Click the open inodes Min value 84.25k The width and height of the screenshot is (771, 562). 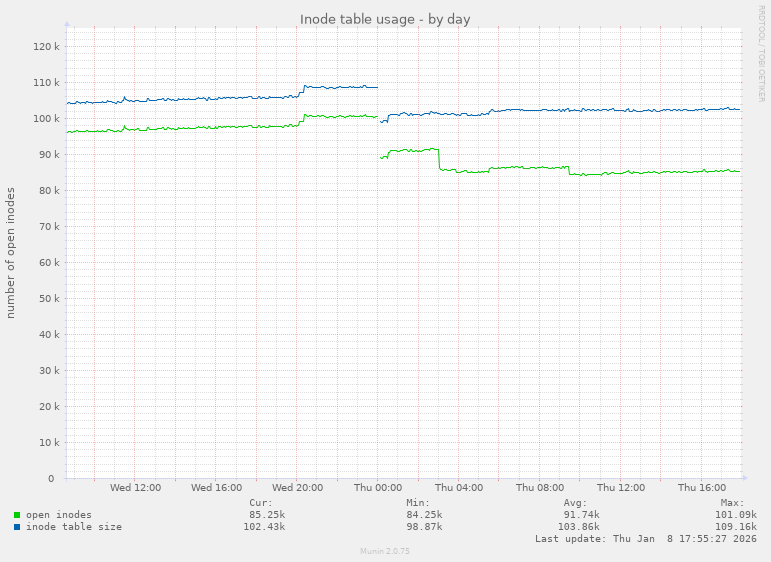(424, 515)
